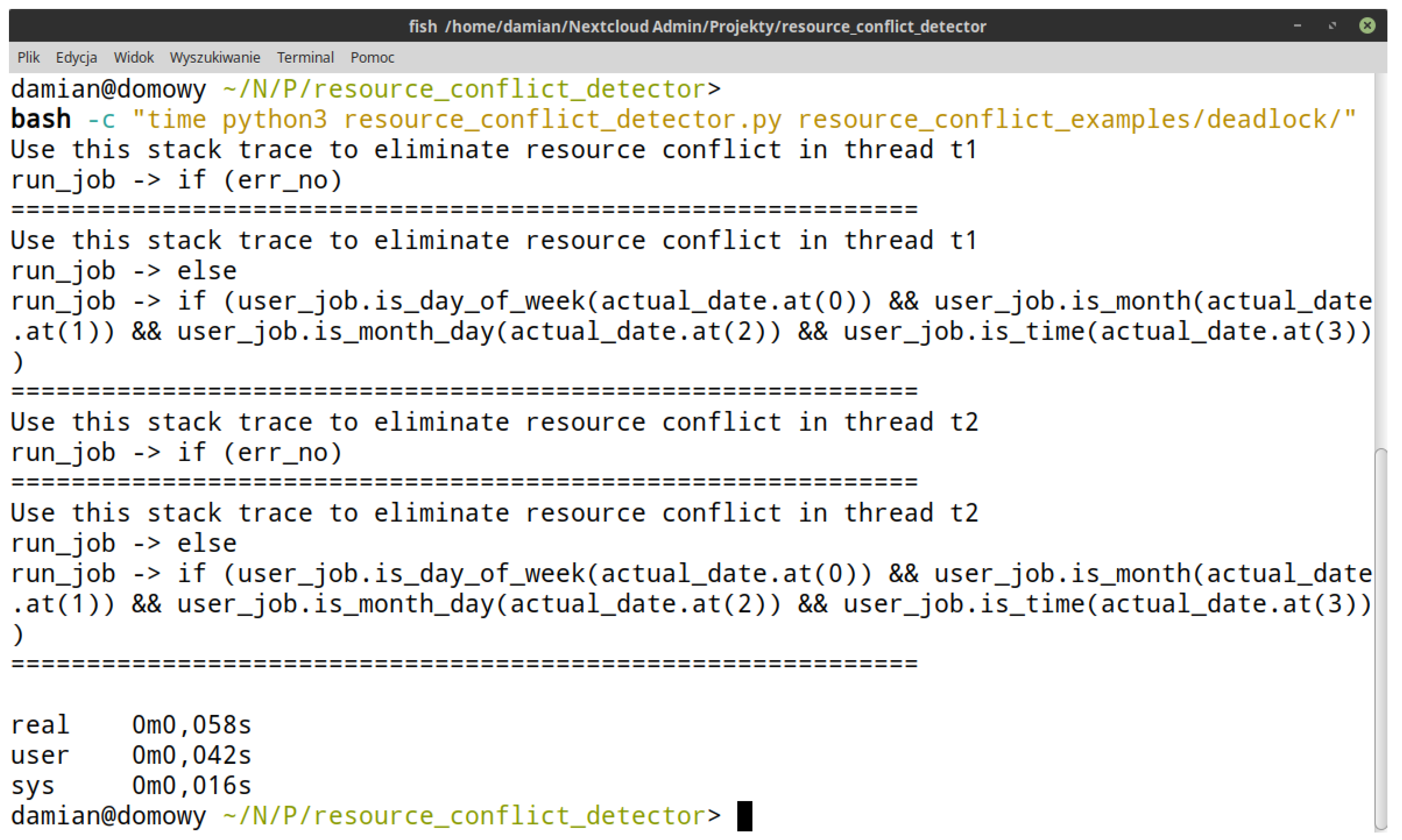Open the Wyszukiwanie menu
Viewport: 1402px width, 840px height.
pos(215,57)
